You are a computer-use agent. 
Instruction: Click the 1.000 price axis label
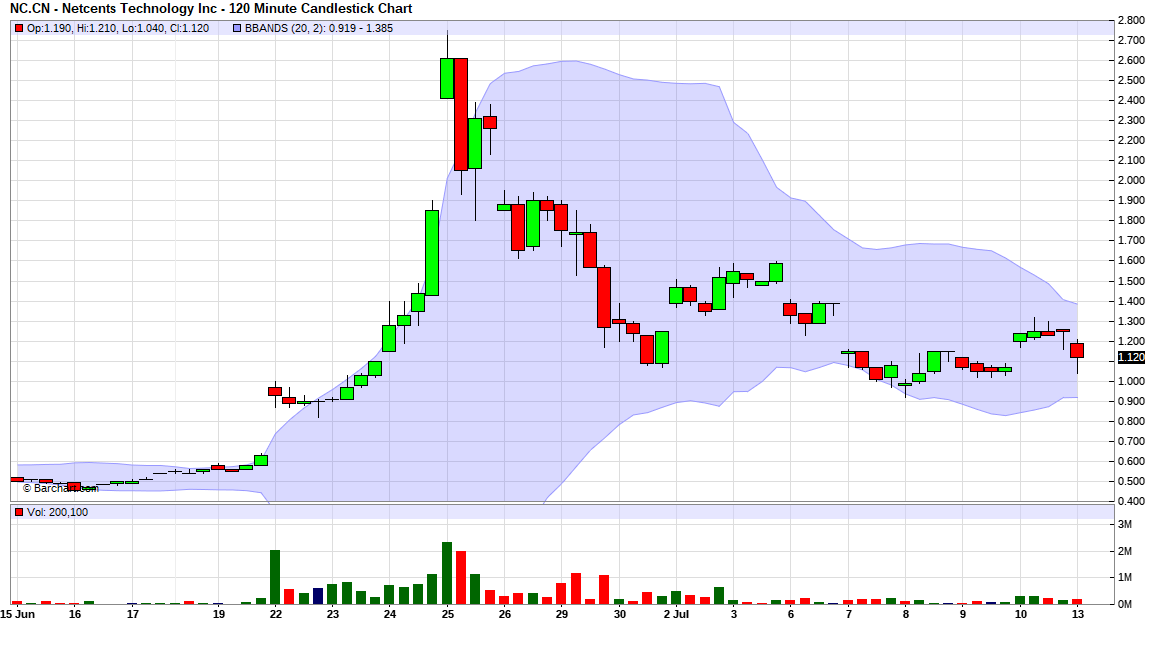tap(1131, 381)
